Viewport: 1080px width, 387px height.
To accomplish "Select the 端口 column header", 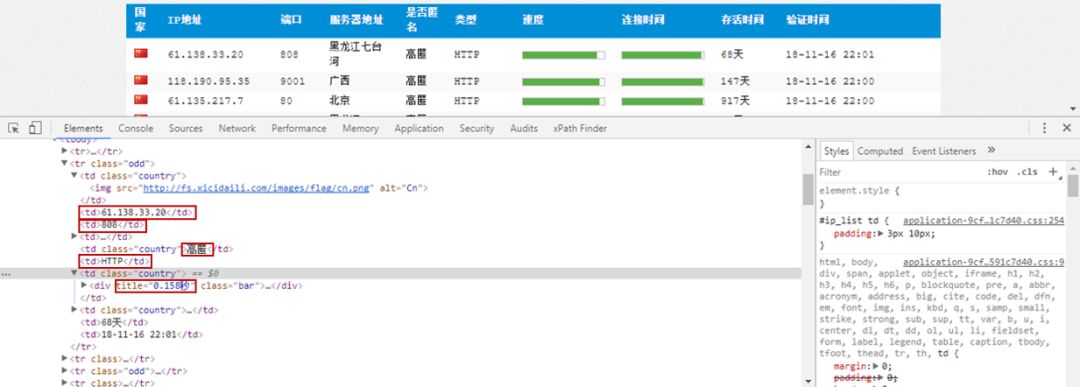I will [x=291, y=20].
